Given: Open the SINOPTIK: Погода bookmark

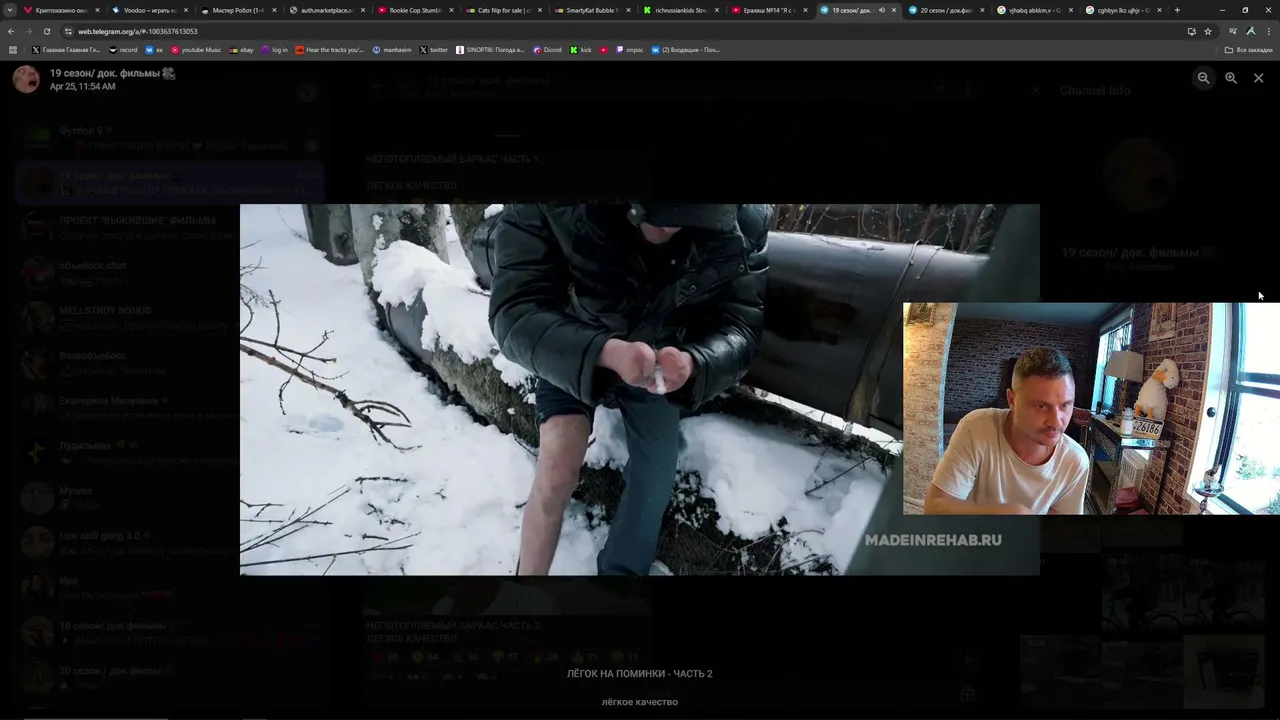Looking at the screenshot, I should pos(490,49).
